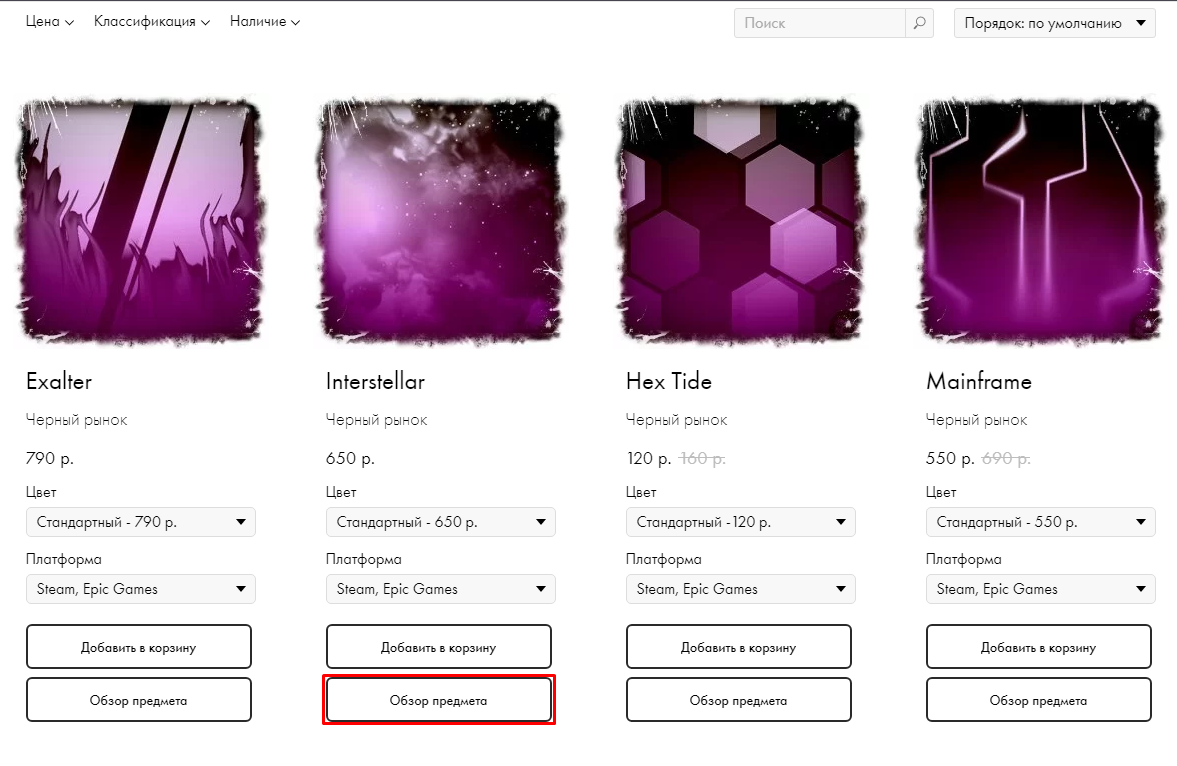The image size is (1177, 766).
Task: Open the Mainframe item overview
Action: coord(1039,700)
